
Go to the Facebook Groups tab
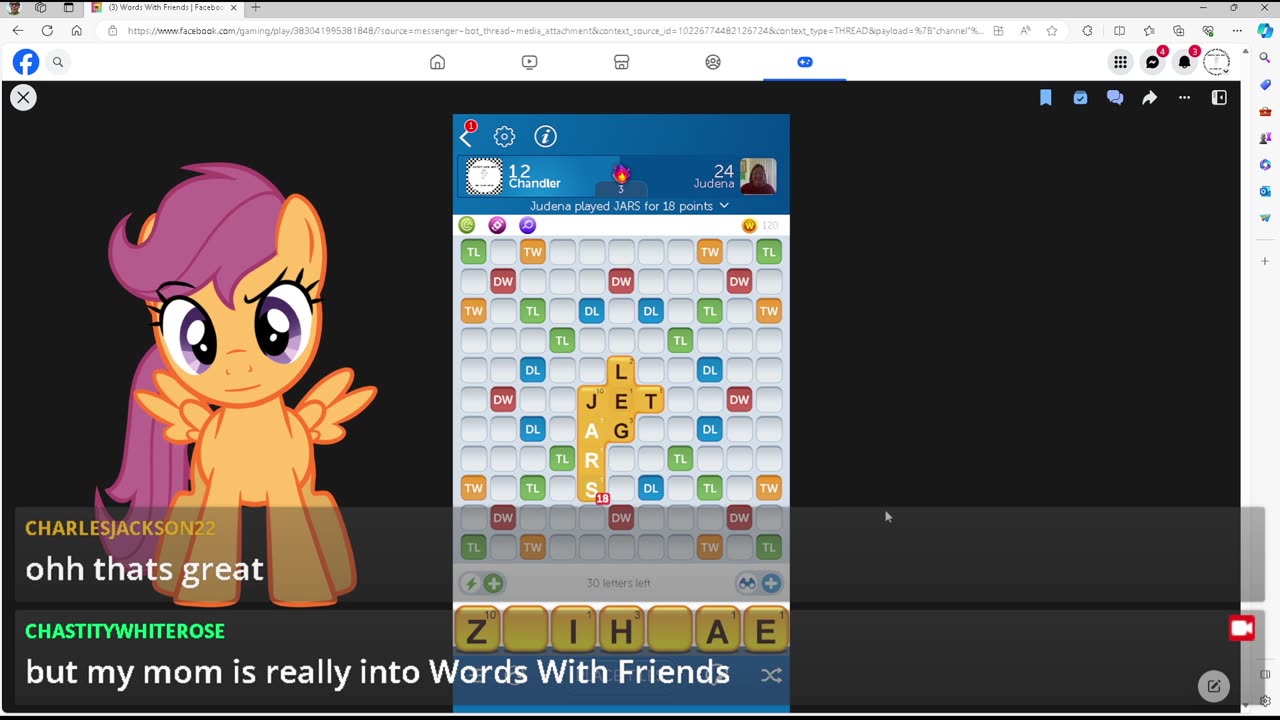[713, 62]
